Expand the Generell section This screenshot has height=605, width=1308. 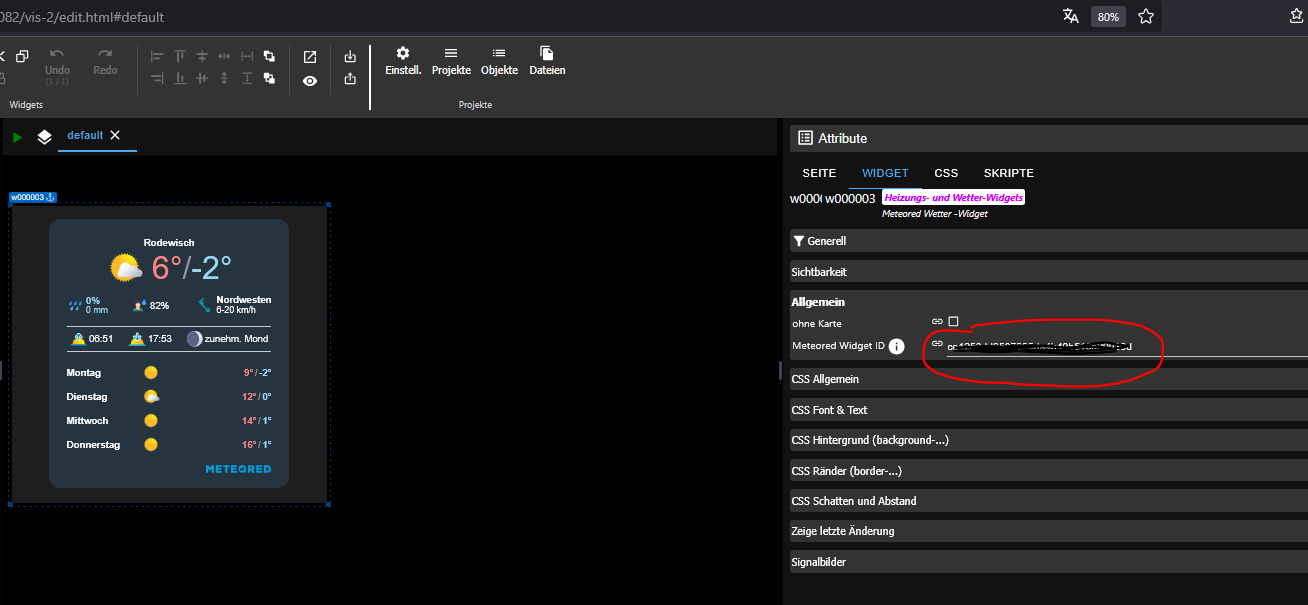point(1048,241)
